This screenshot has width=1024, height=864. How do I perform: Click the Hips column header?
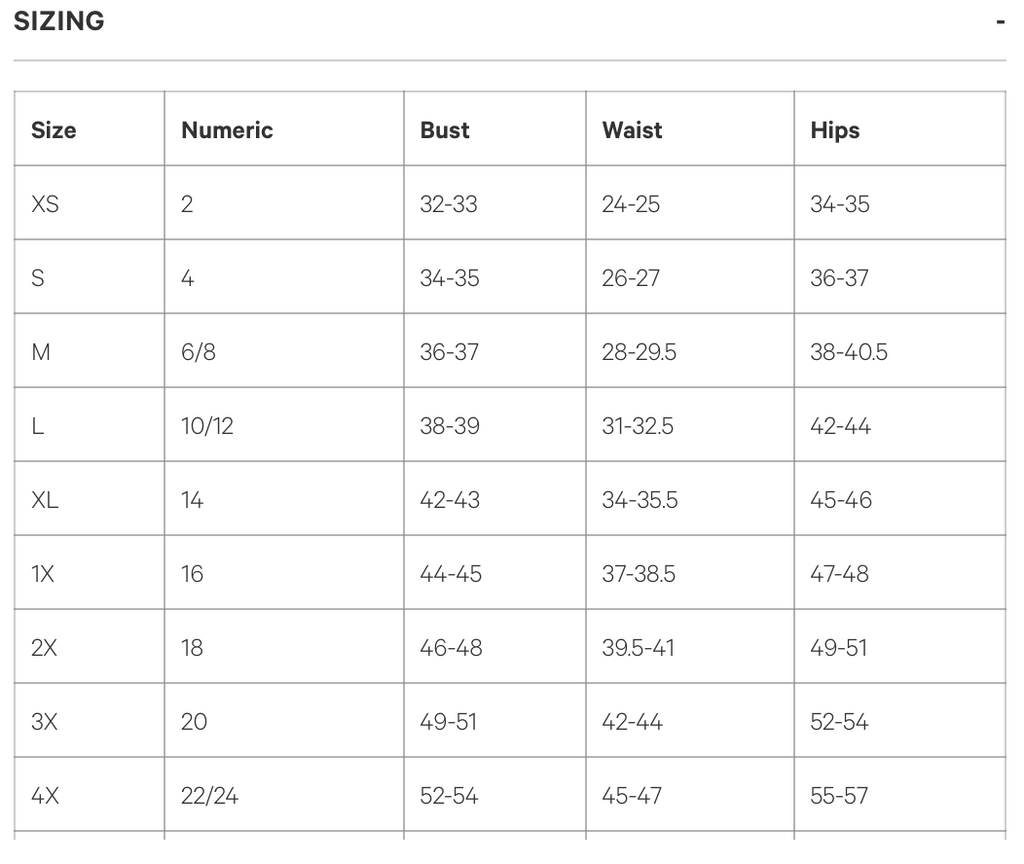835,130
